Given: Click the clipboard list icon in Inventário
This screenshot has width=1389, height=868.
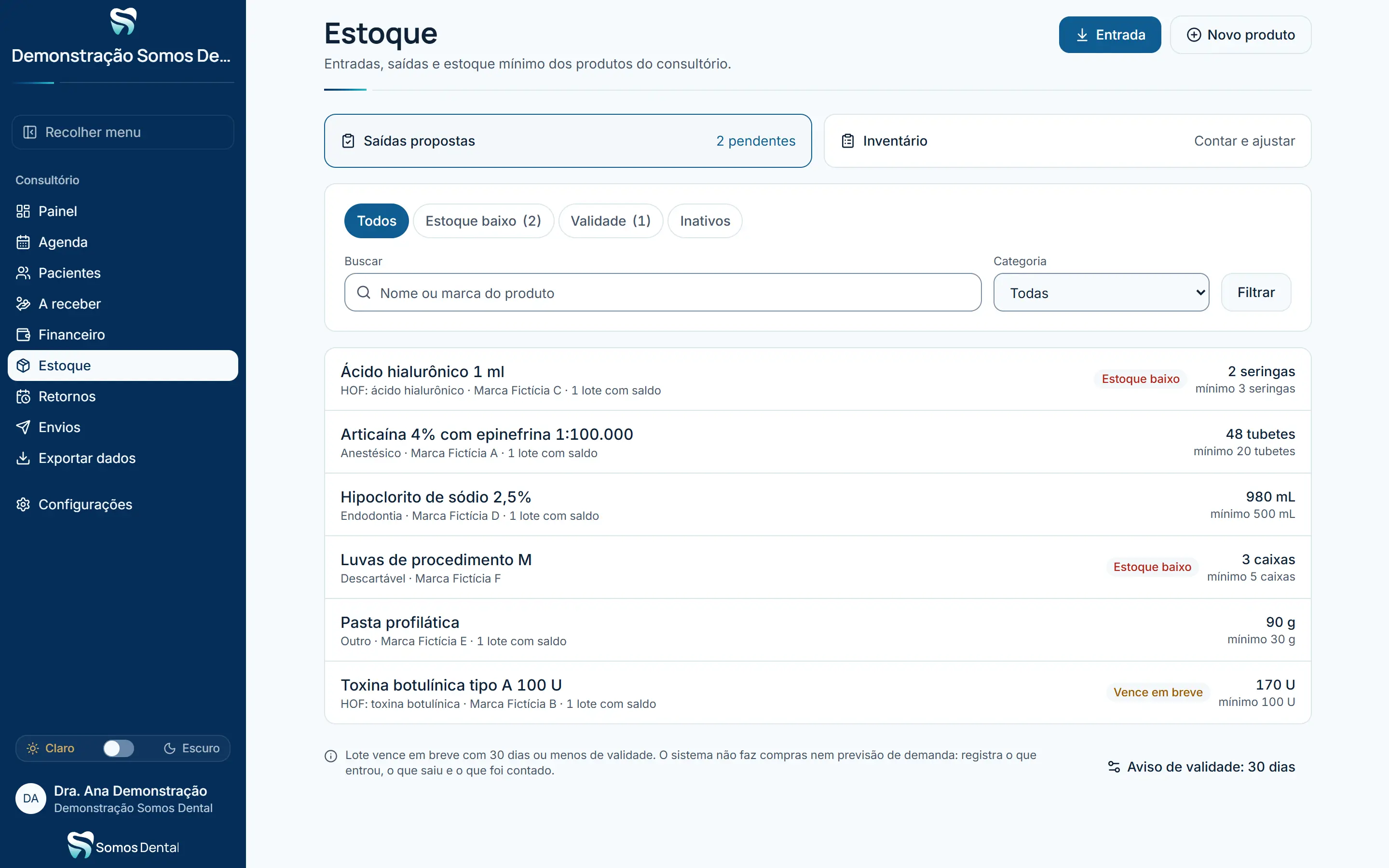Looking at the screenshot, I should (x=848, y=141).
